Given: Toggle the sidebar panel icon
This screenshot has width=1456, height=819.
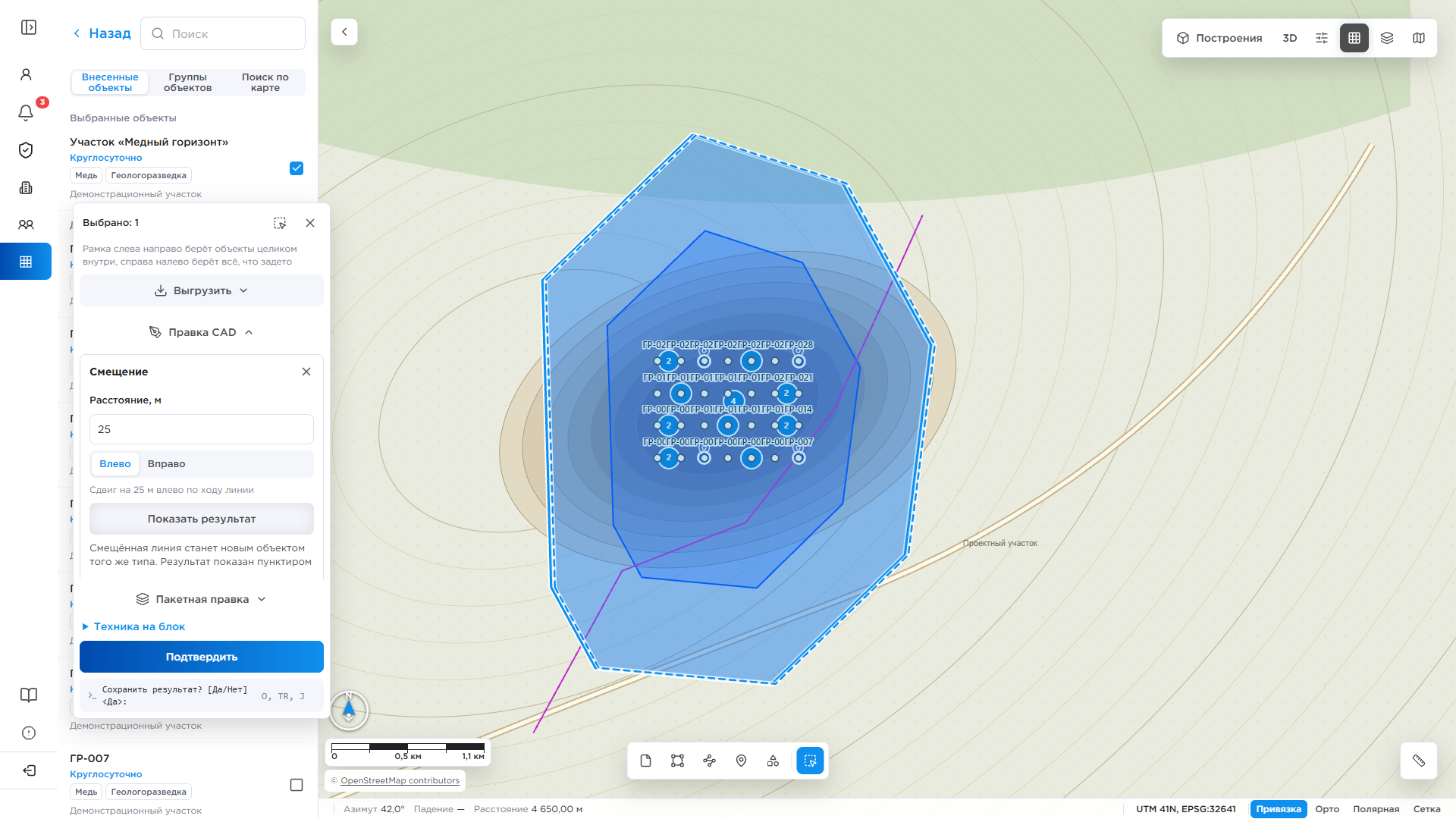Looking at the screenshot, I should click(x=29, y=27).
